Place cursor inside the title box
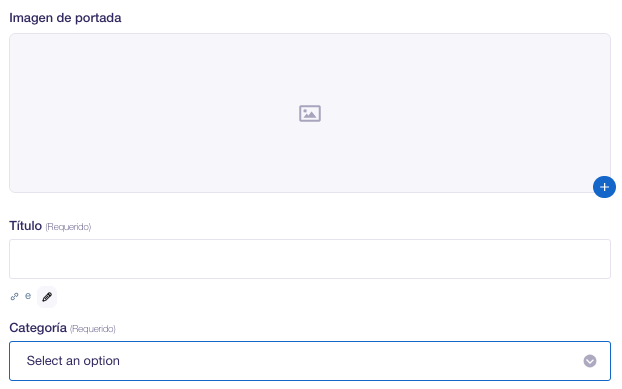 310,259
